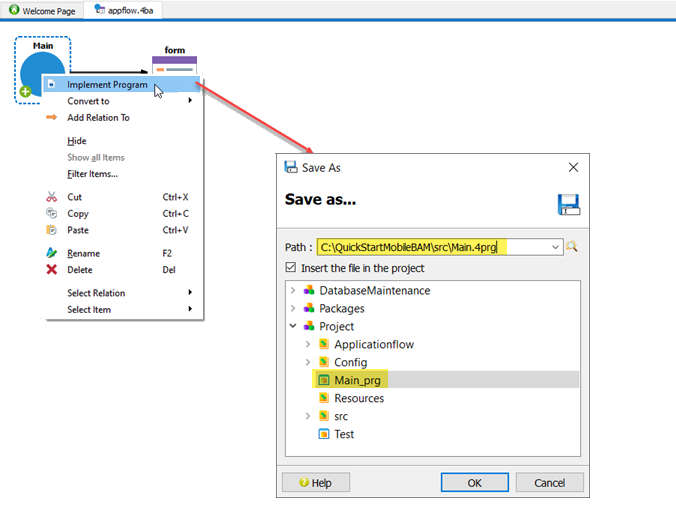The width and height of the screenshot is (676, 522).
Task: Click the OK button
Action: [475, 482]
